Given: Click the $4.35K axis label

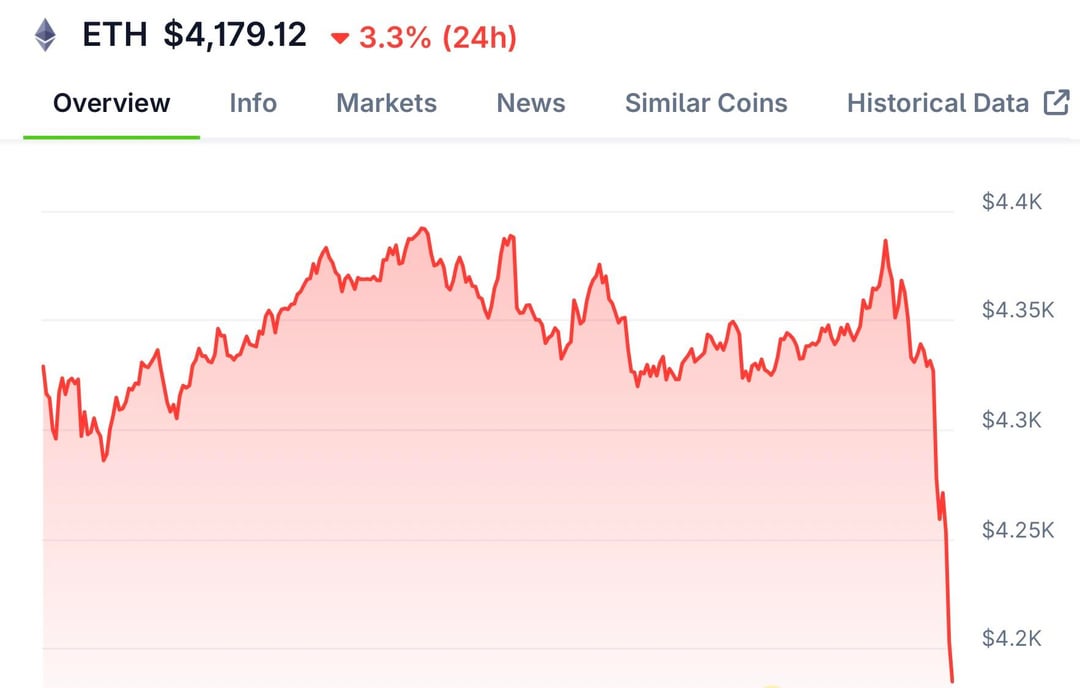Looking at the screenshot, I should 1018,311.
